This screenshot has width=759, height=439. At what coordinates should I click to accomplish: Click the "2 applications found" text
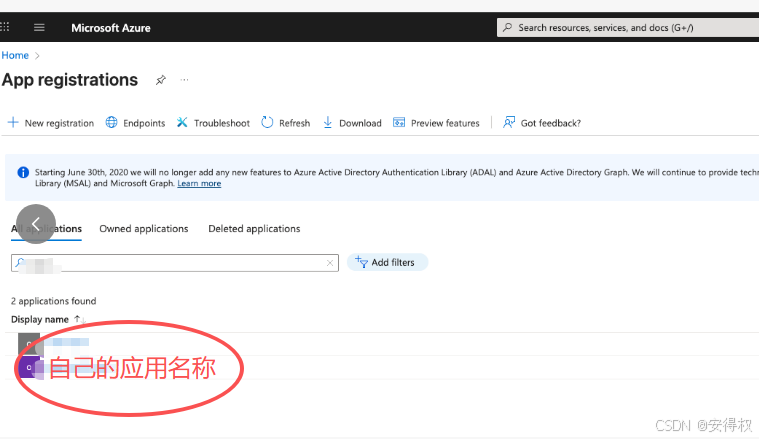[54, 301]
